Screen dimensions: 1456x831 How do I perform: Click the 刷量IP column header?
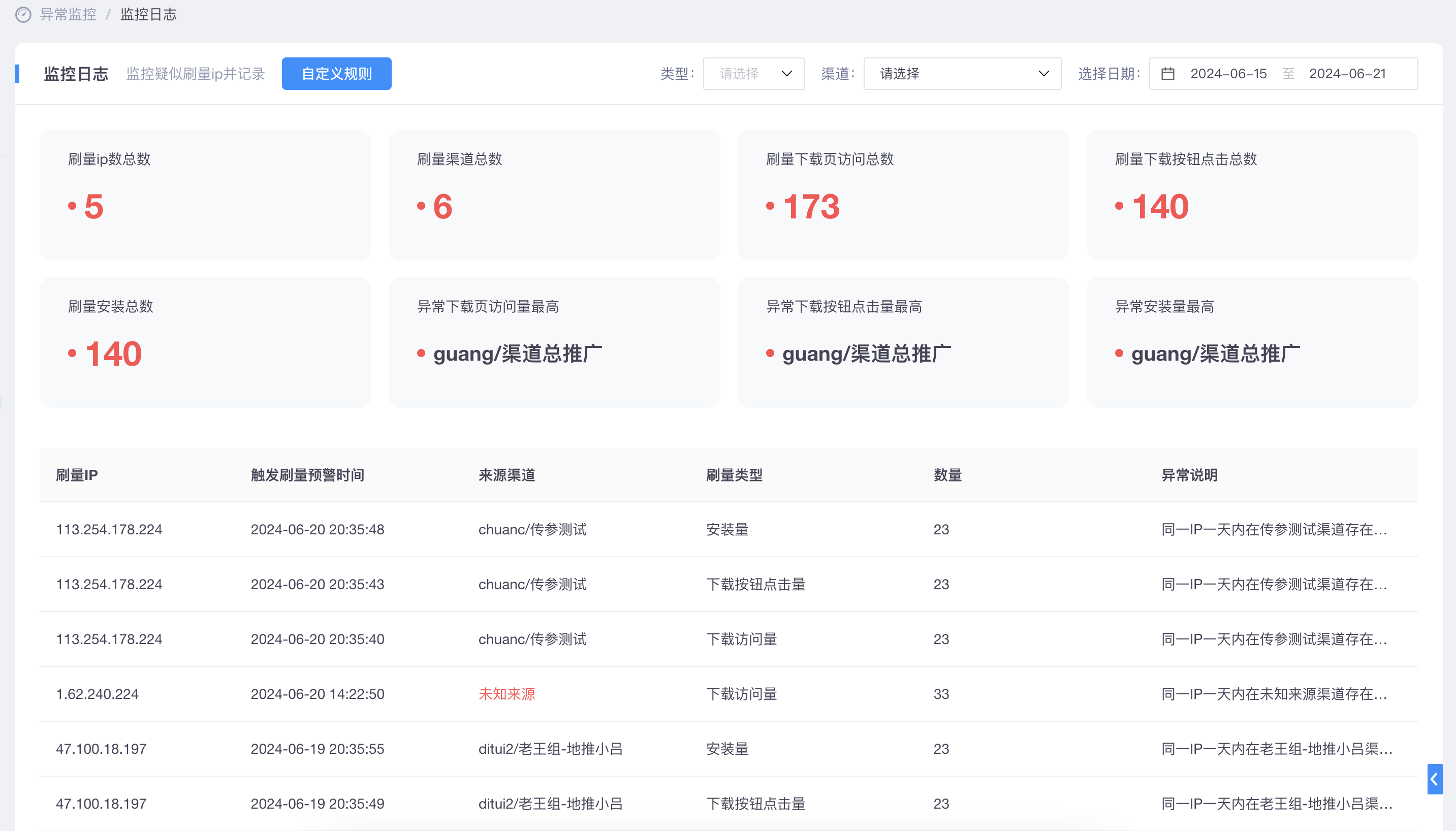(77, 475)
